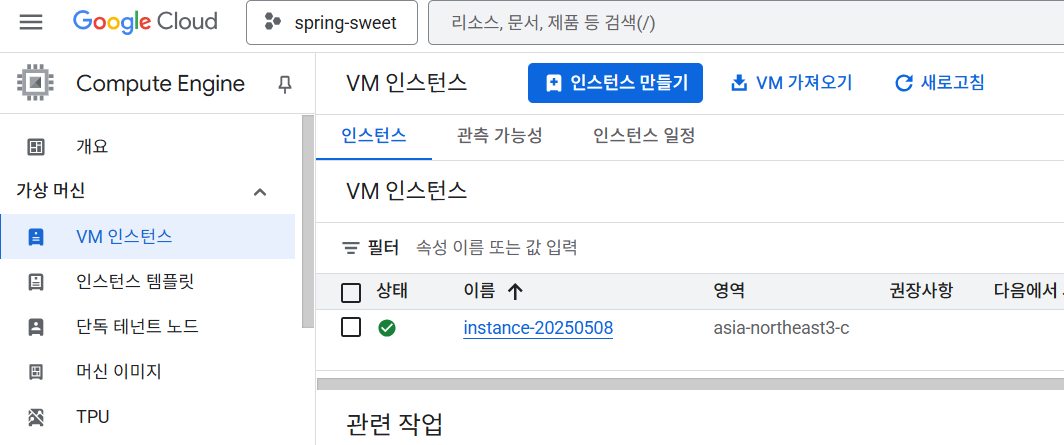The width and height of the screenshot is (1064, 445).
Task: Click the sidebar vertical scrollbar
Action: point(308,221)
